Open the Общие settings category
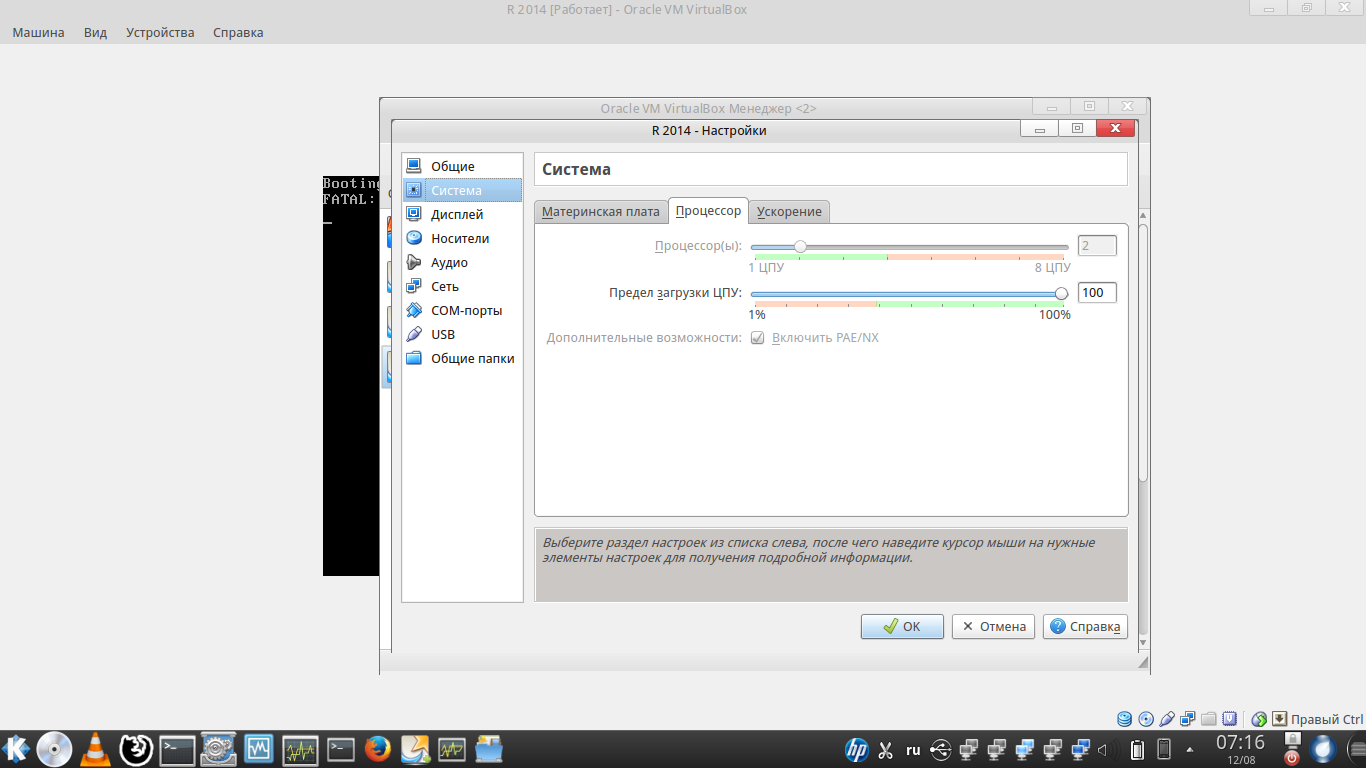This screenshot has height=768, width=1366. (452, 166)
